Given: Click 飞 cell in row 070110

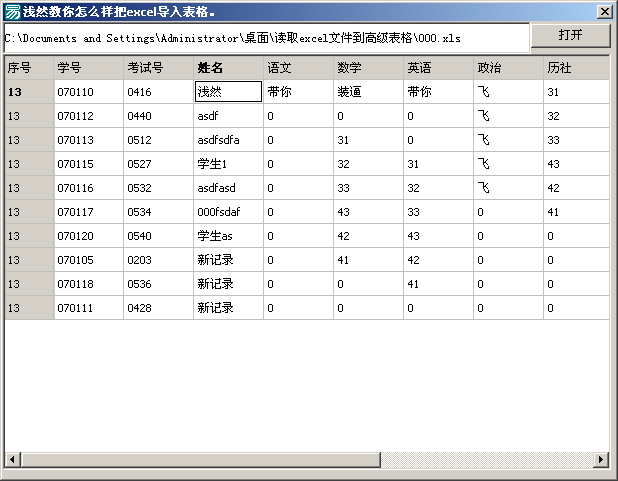Looking at the screenshot, I should click(508, 92).
